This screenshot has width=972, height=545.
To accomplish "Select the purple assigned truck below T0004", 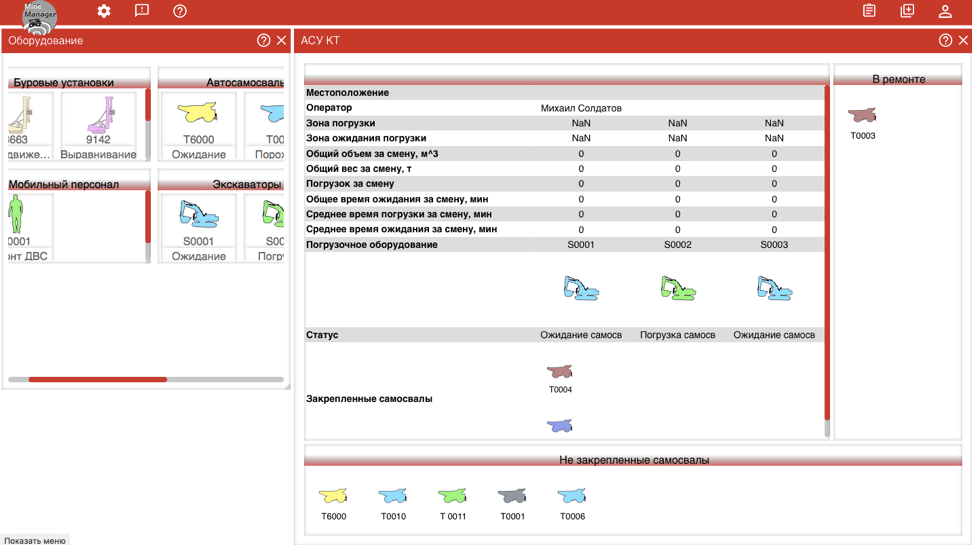I will click(560, 425).
